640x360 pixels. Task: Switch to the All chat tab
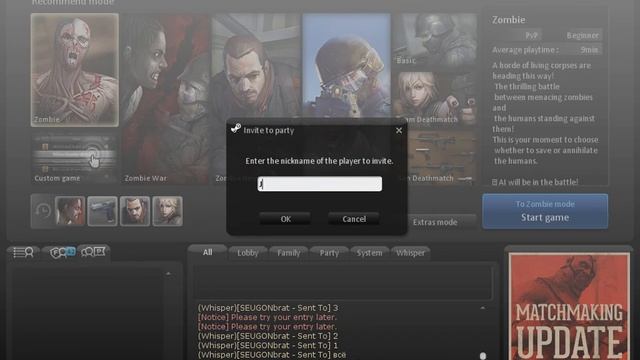(207, 252)
